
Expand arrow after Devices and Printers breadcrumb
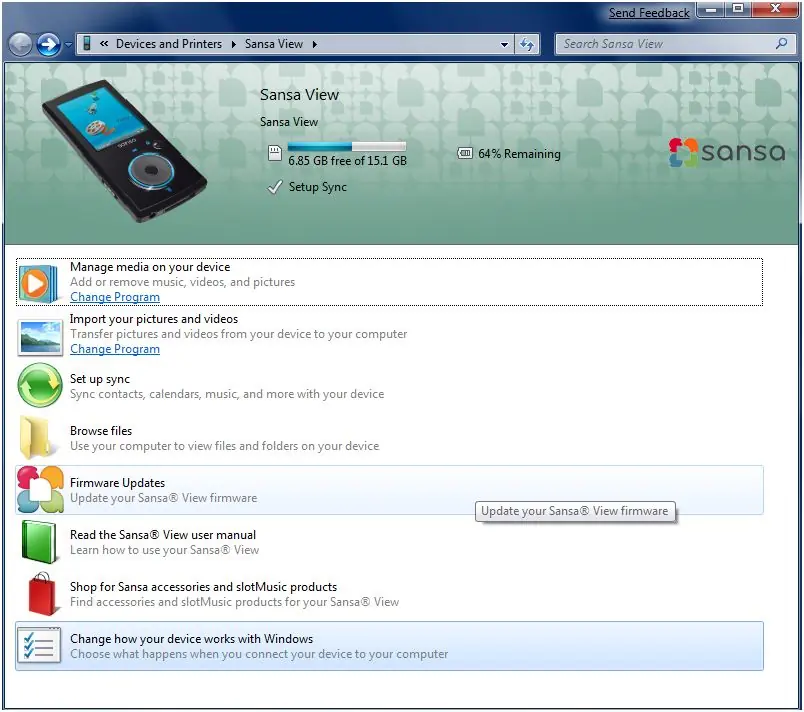234,44
